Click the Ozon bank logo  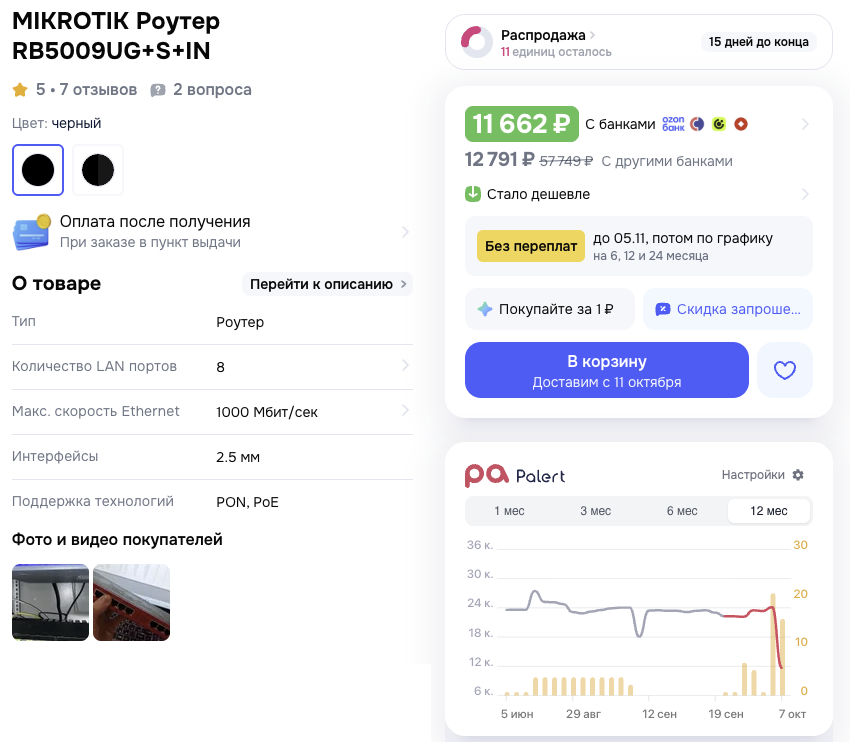tap(673, 124)
